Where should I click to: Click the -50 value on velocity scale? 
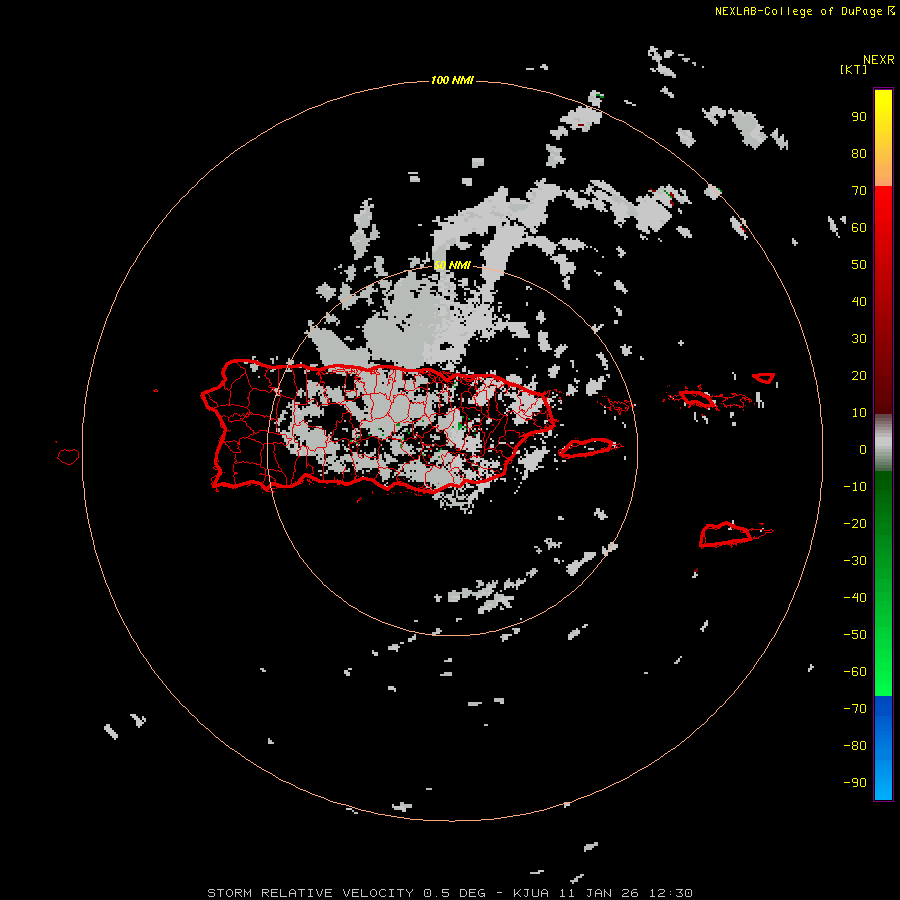[855, 635]
